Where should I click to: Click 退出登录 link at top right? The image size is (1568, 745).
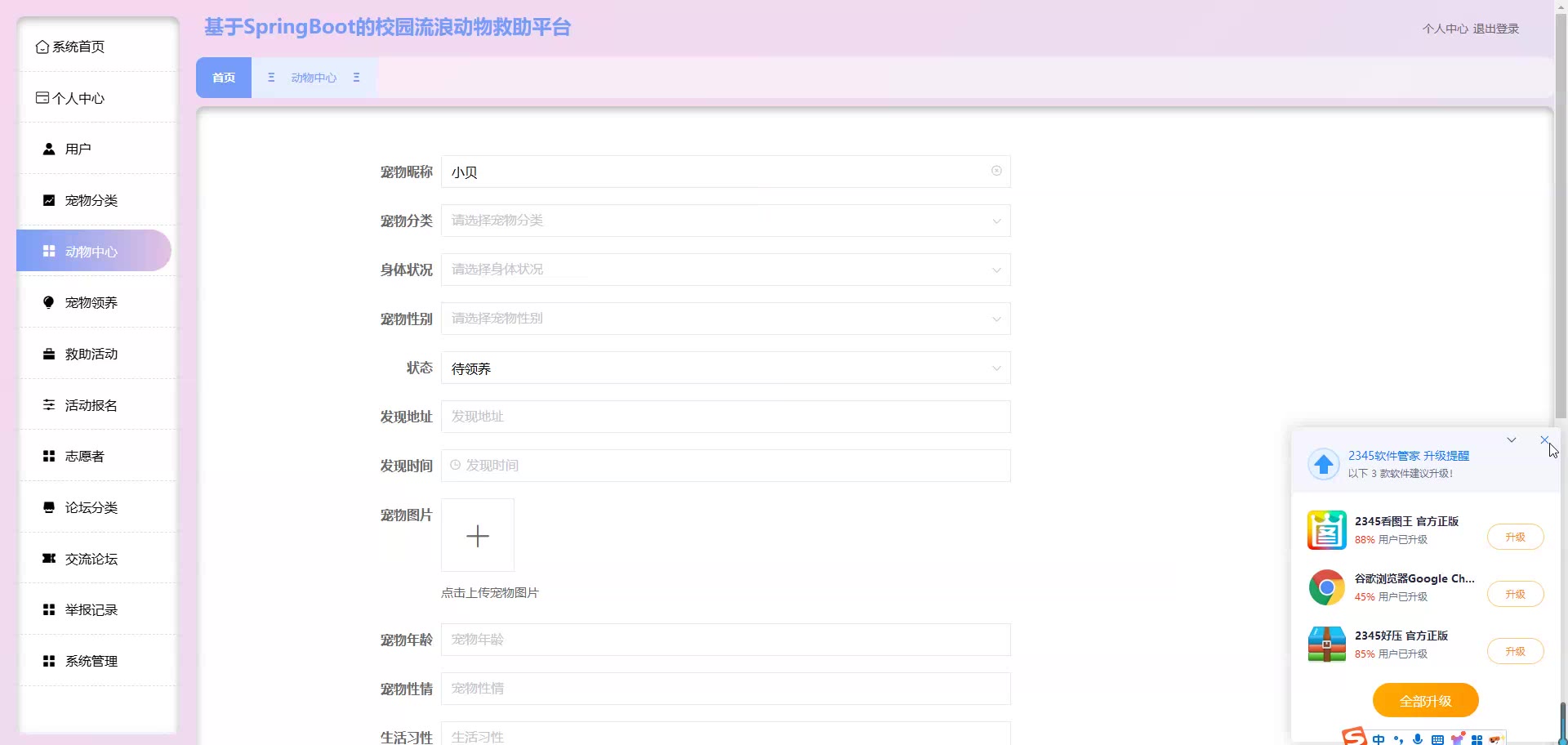click(x=1495, y=29)
